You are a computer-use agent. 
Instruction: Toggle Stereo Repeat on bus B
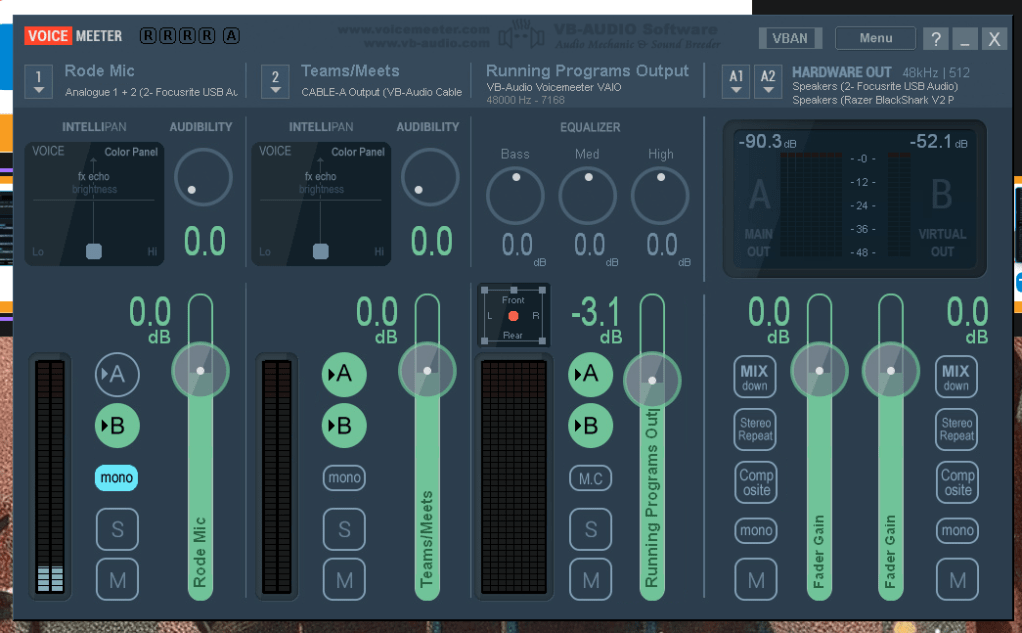point(956,430)
